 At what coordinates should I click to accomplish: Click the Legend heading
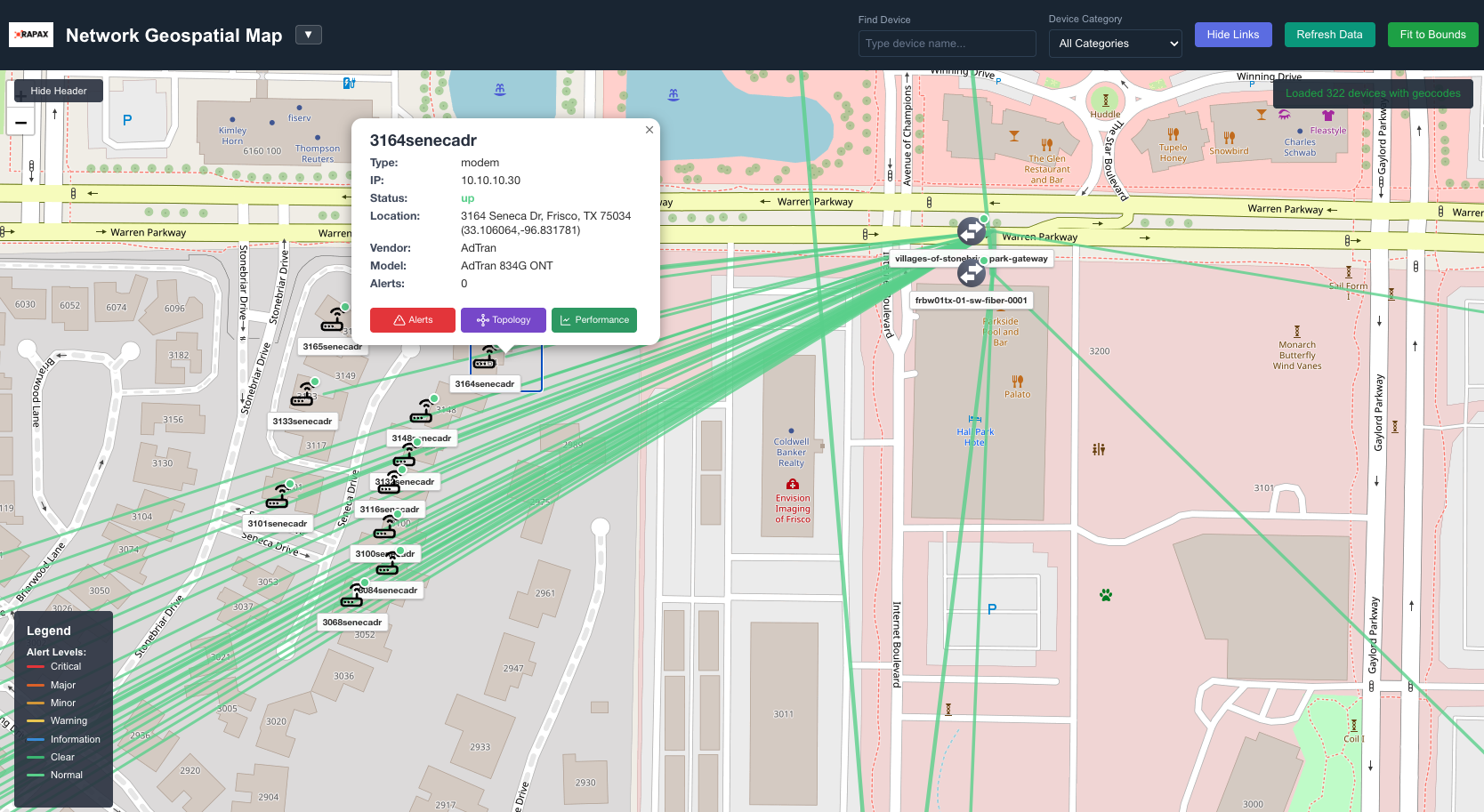49,631
